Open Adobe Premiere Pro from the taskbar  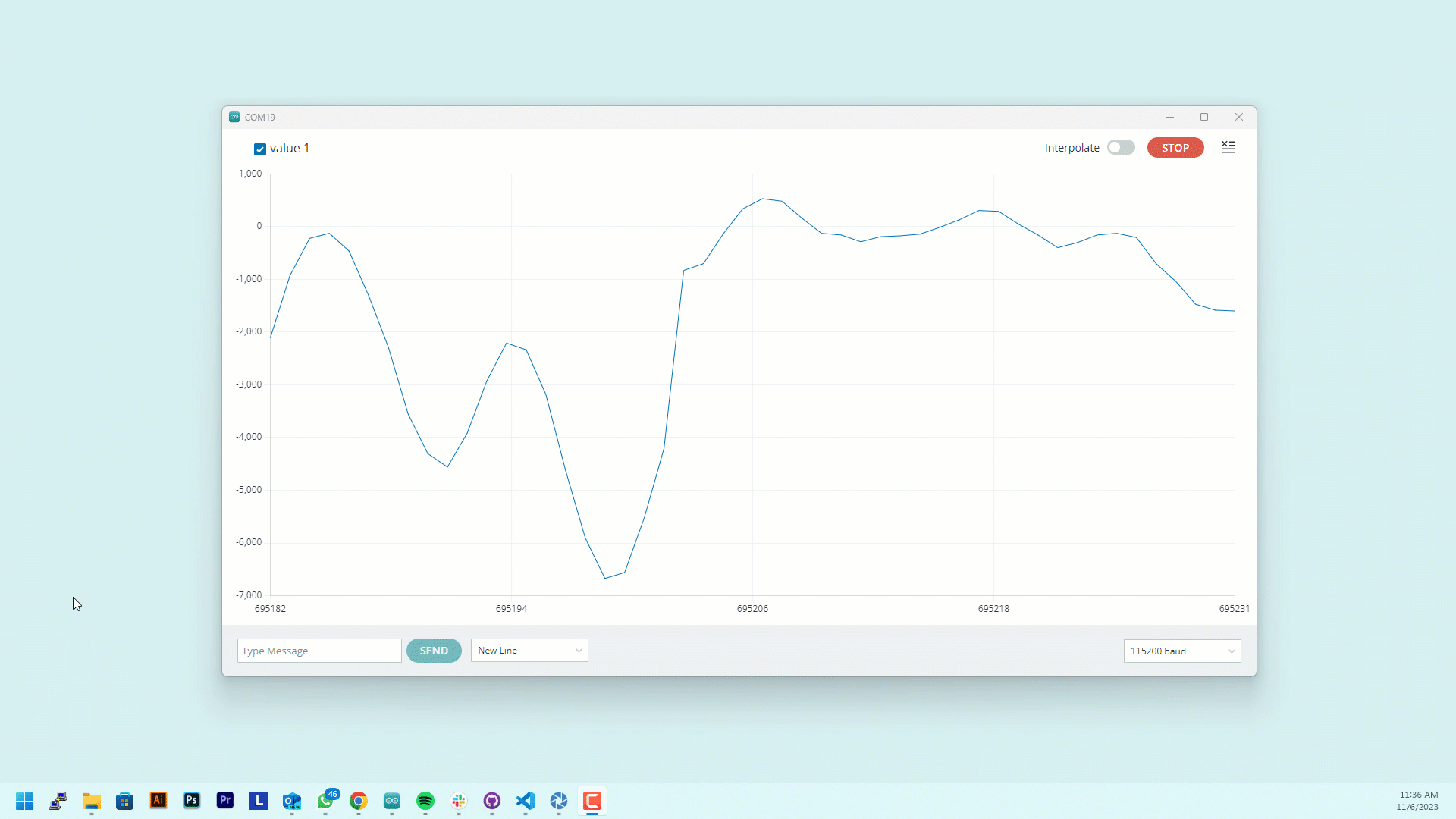[224, 802]
